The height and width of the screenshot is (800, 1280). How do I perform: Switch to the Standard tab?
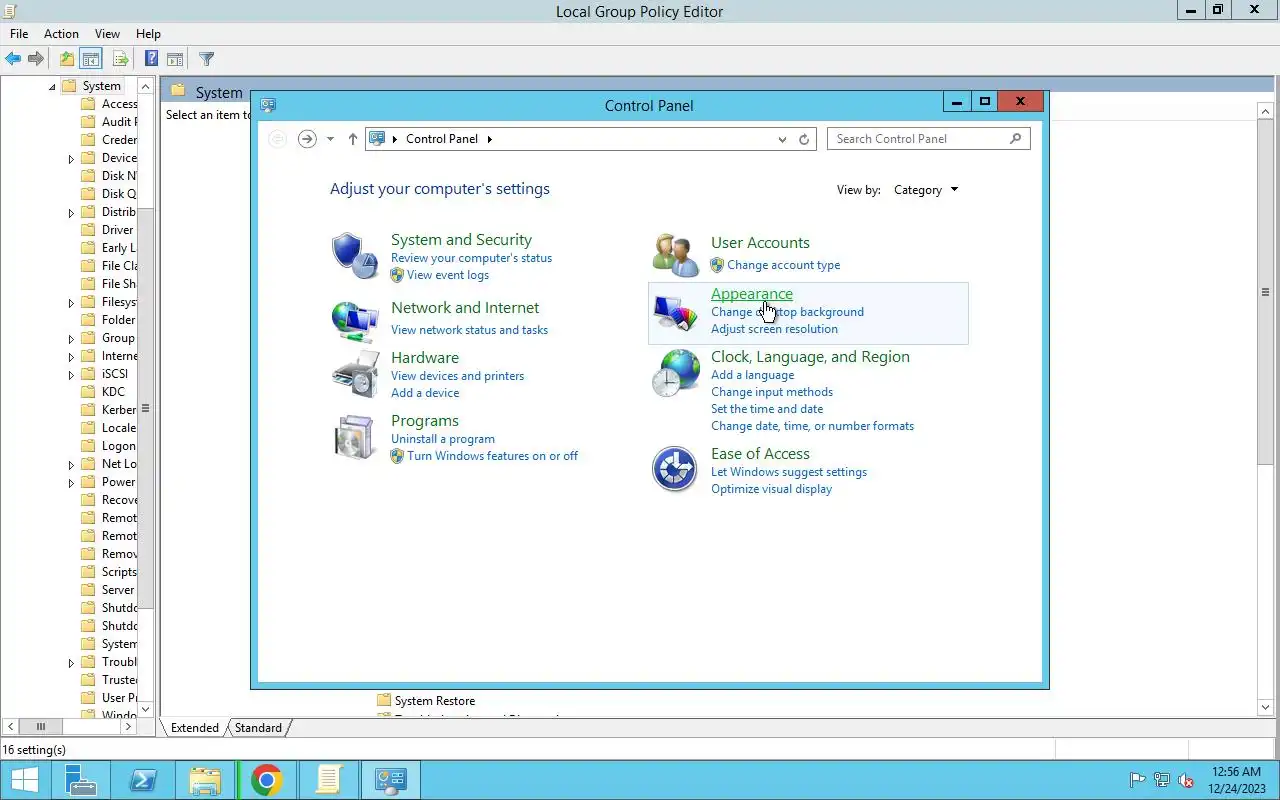tap(258, 728)
